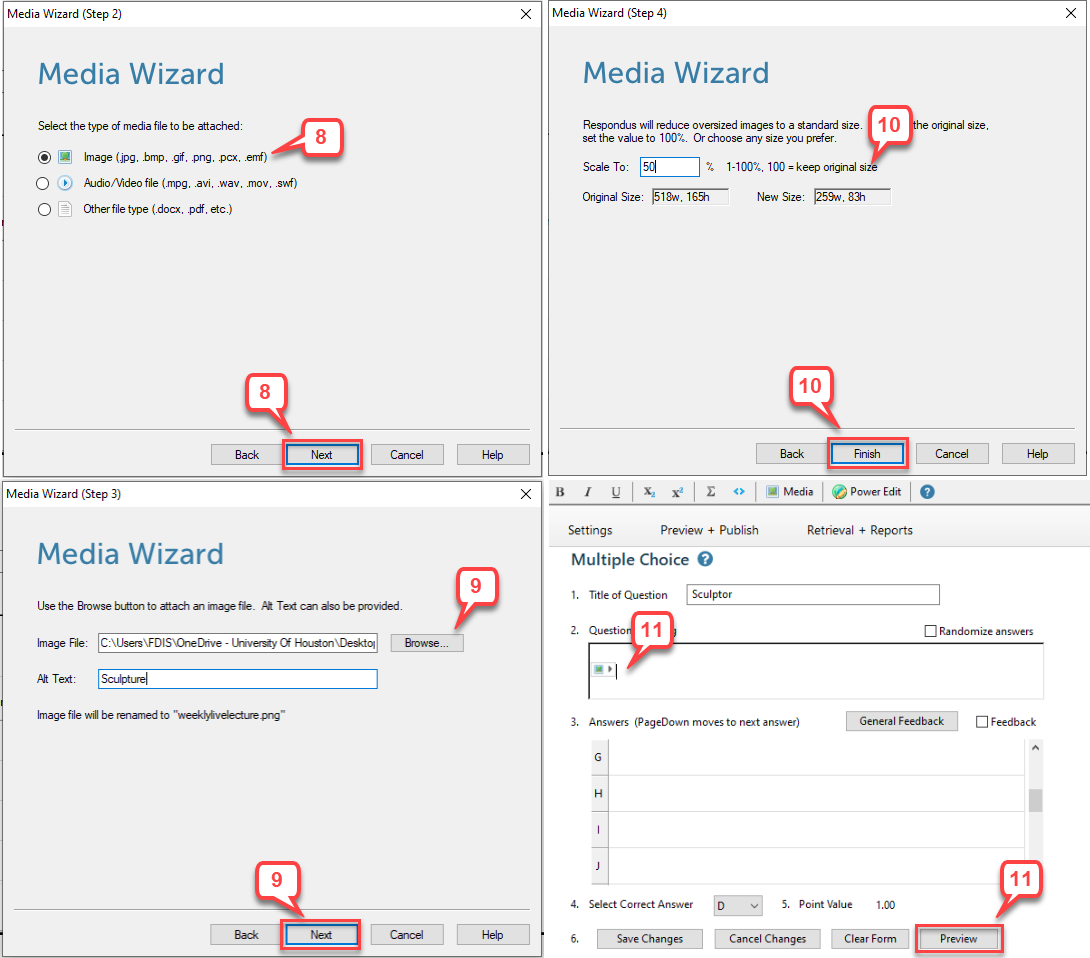Viewport: 1090px width, 958px height.
Task: Click Browse to choose an image file
Action: point(427,643)
